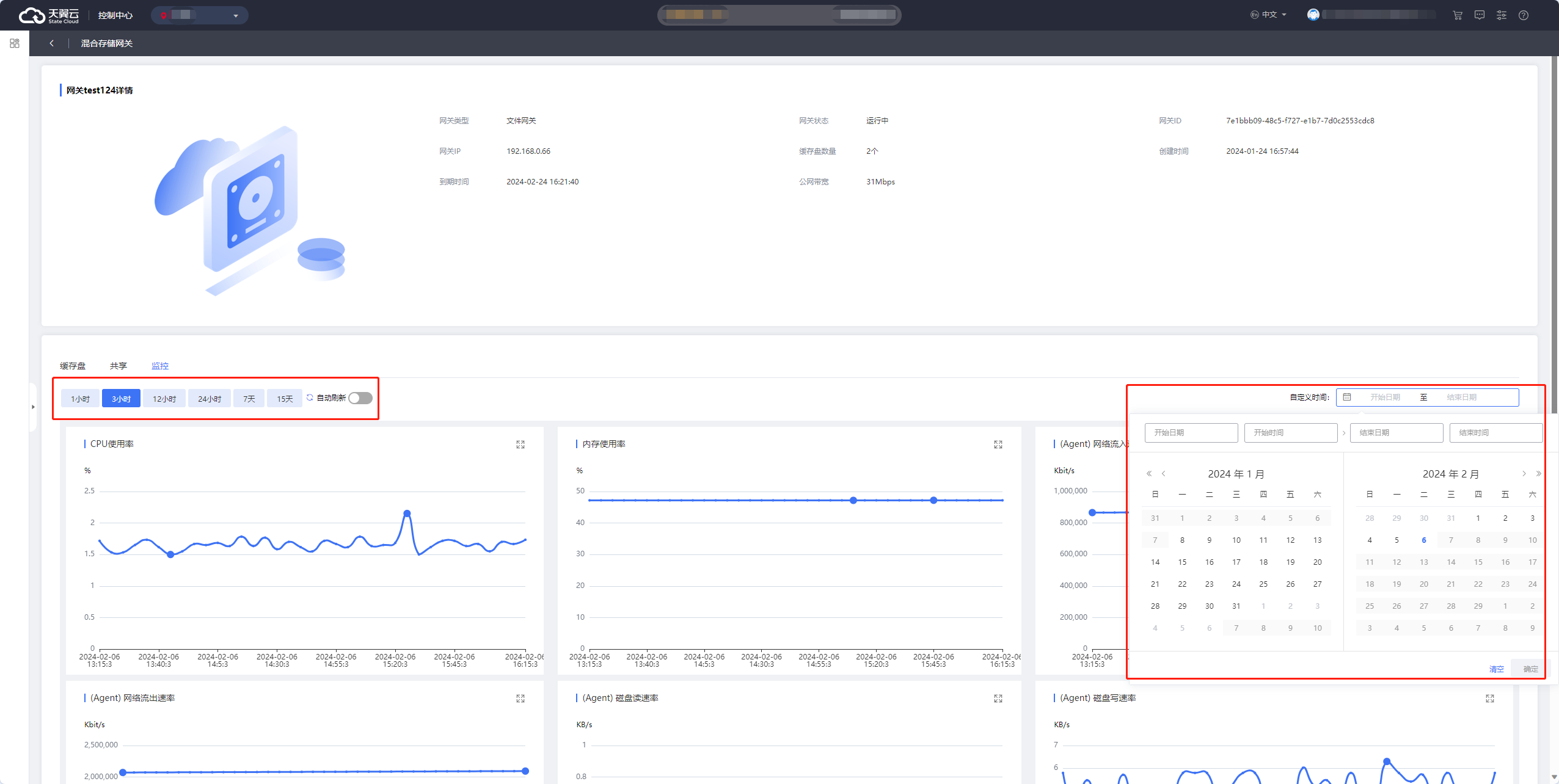This screenshot has width=1559, height=784.
Task: Select the 24小时 time range
Action: pyautogui.click(x=210, y=399)
